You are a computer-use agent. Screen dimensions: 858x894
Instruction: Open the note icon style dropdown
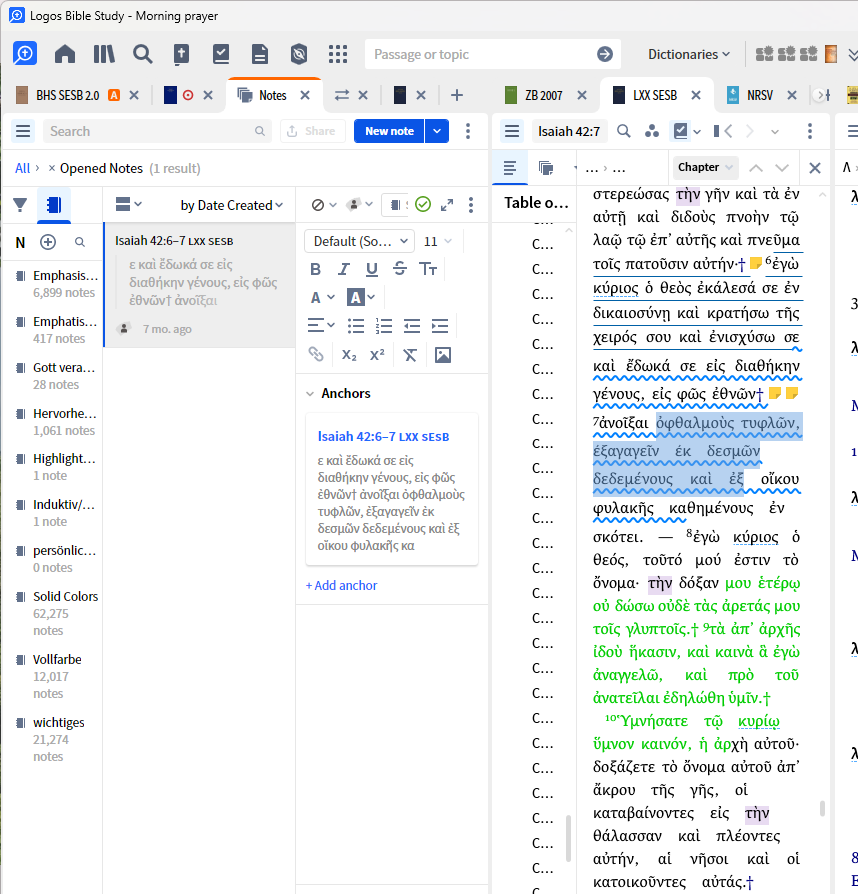pyautogui.click(x=359, y=204)
